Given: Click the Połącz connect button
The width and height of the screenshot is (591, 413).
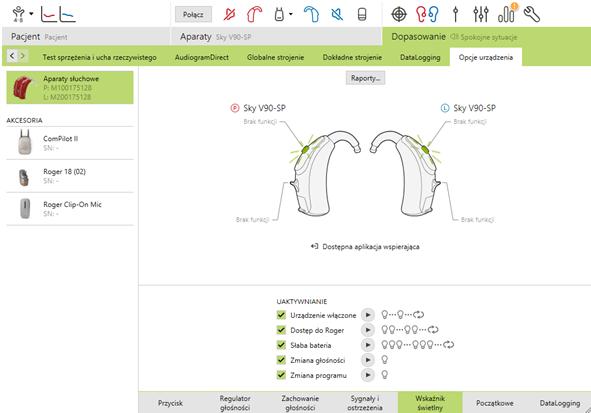Looking at the screenshot, I should click(193, 14).
